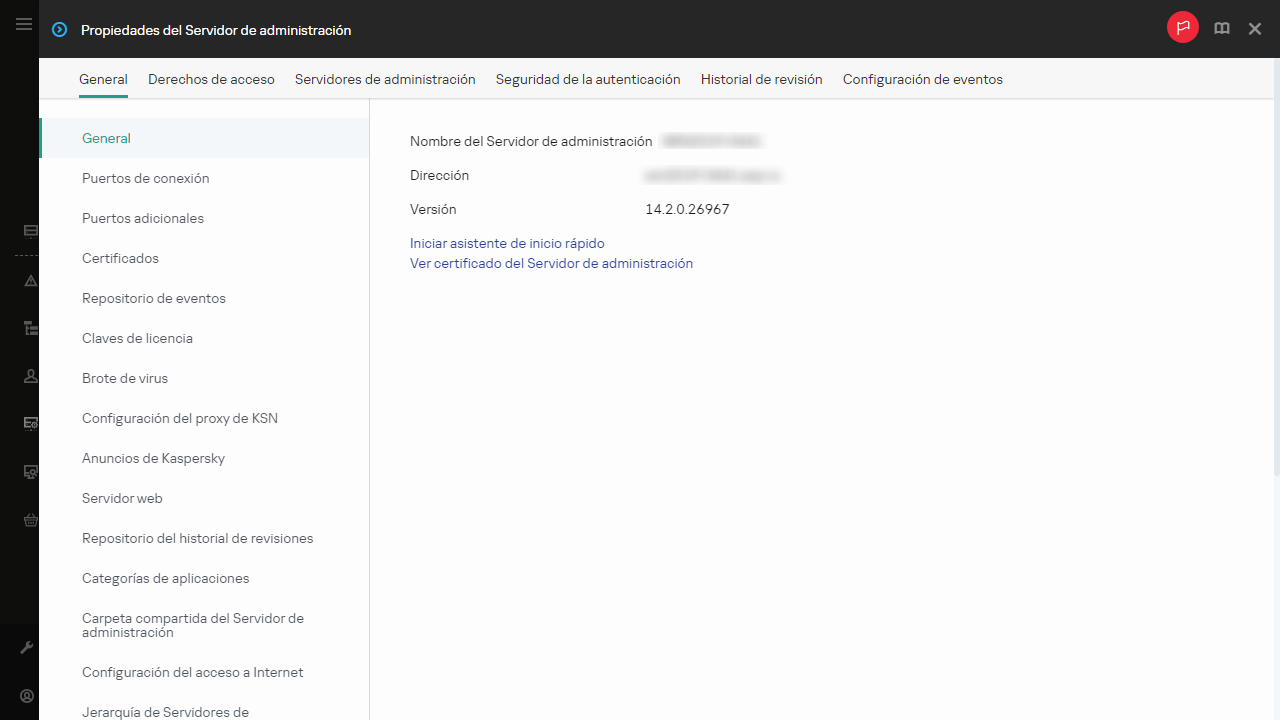Select Puertos de conexión in side list
This screenshot has height=720, width=1280.
(x=146, y=178)
